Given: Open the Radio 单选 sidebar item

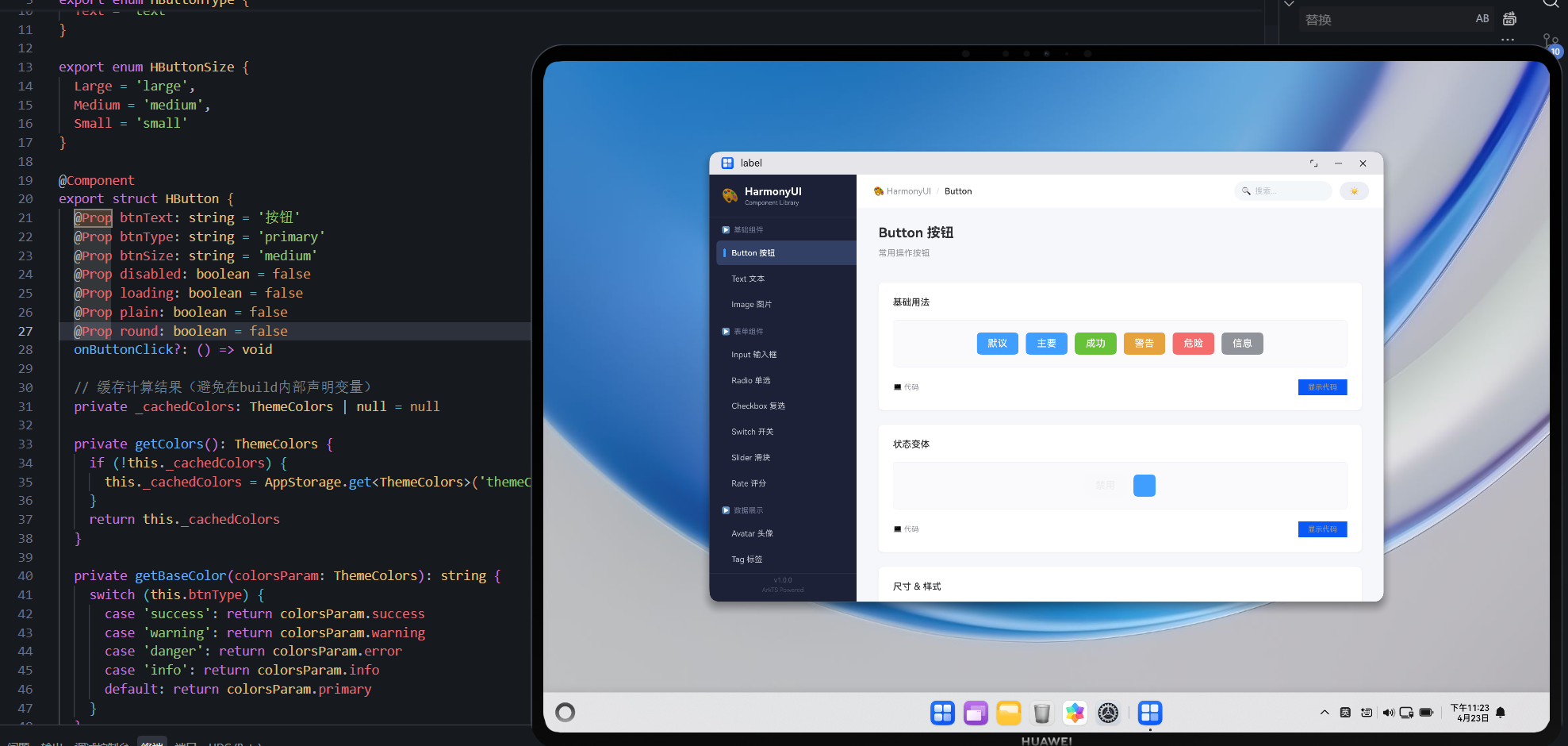Looking at the screenshot, I should [x=750, y=381].
